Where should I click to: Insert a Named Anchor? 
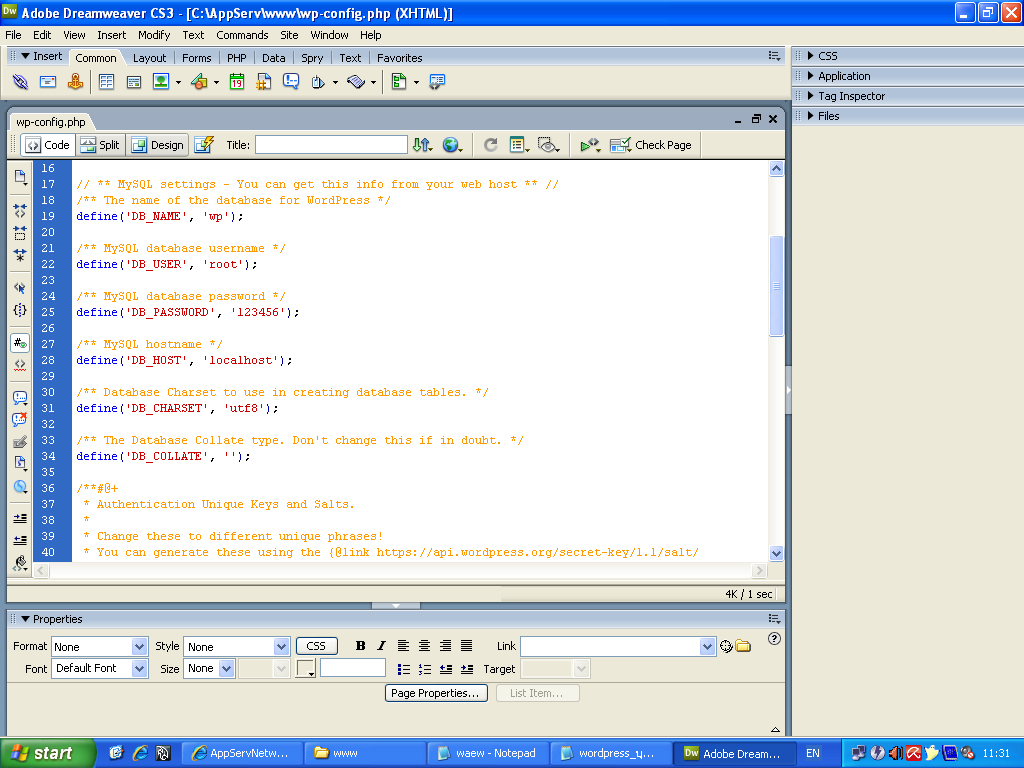coord(75,82)
